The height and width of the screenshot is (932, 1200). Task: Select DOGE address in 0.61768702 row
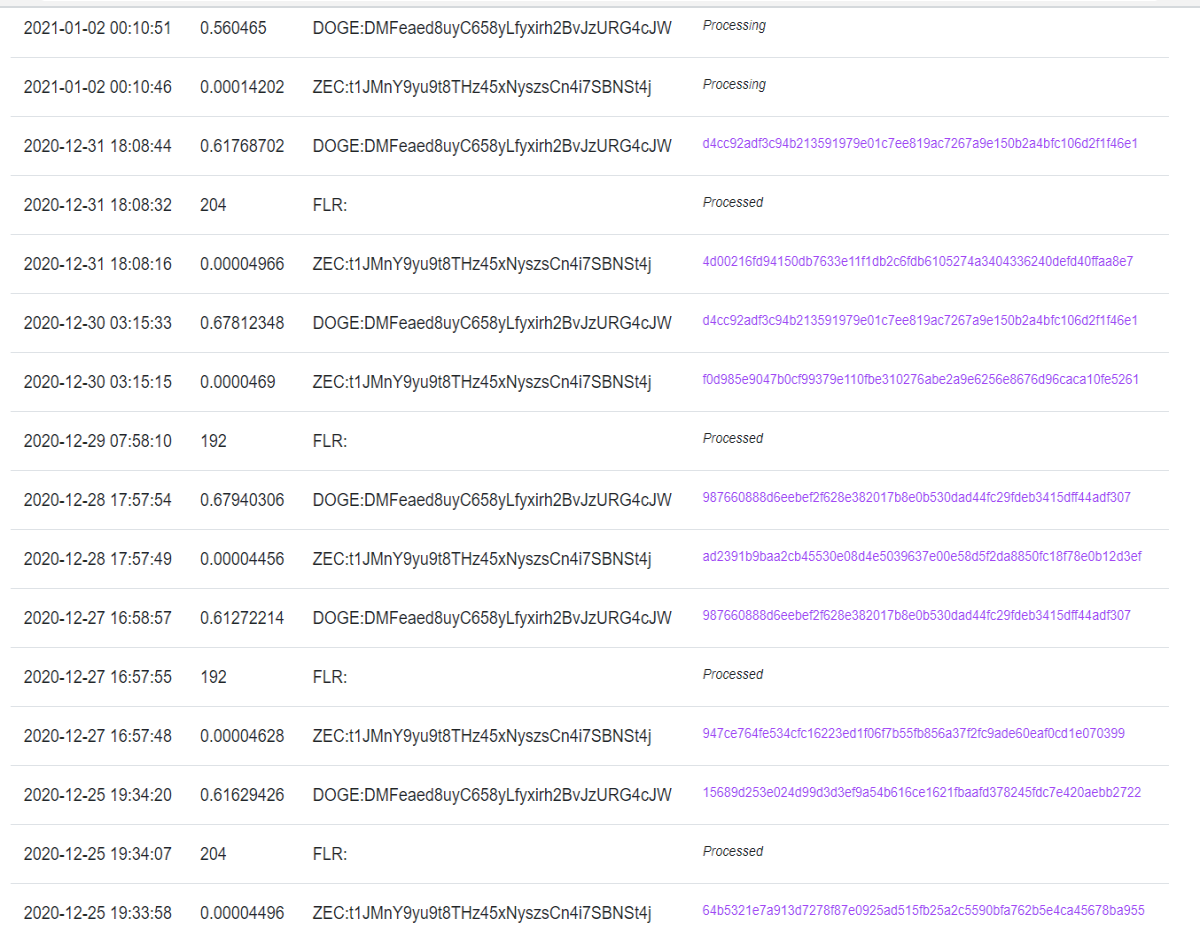pyautogui.click(x=492, y=146)
